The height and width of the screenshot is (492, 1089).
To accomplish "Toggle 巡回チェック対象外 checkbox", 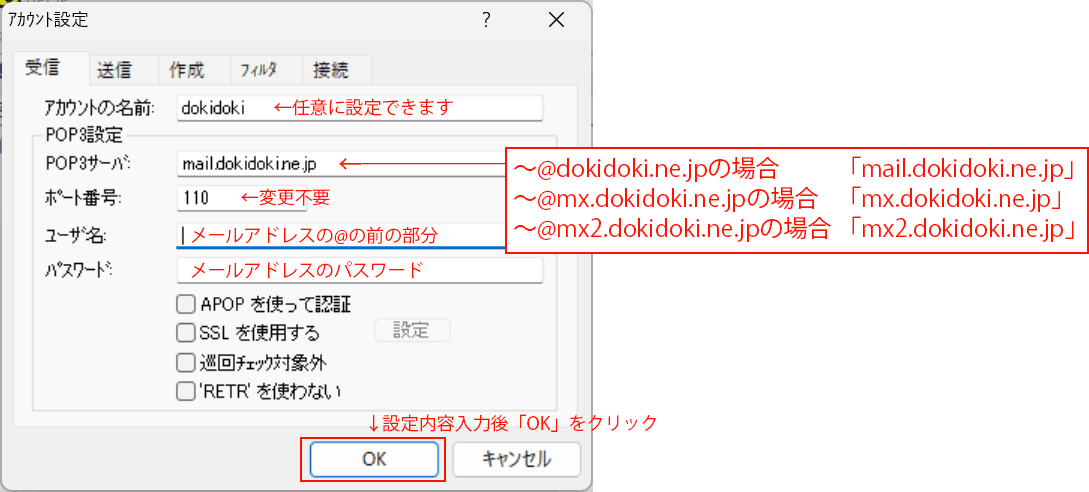I will 185,362.
